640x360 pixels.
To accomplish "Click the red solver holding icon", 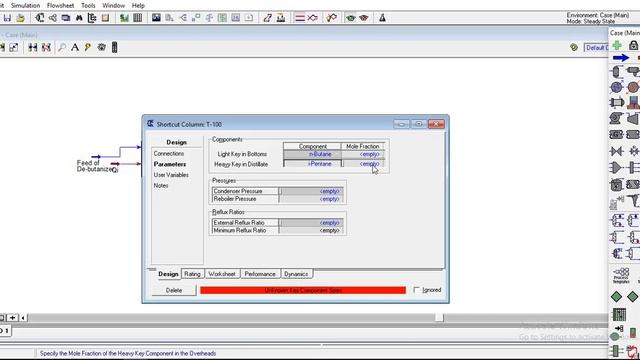I will point(364,18).
